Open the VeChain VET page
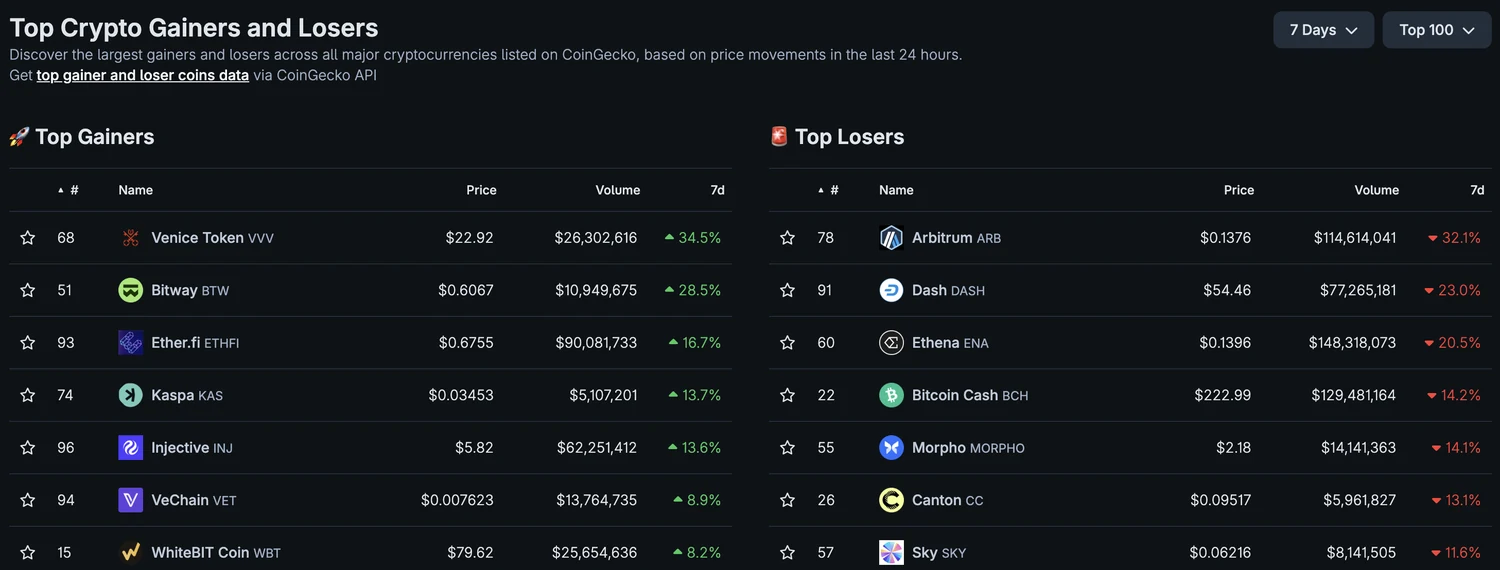Viewport: 1500px width, 570px height. (194, 500)
